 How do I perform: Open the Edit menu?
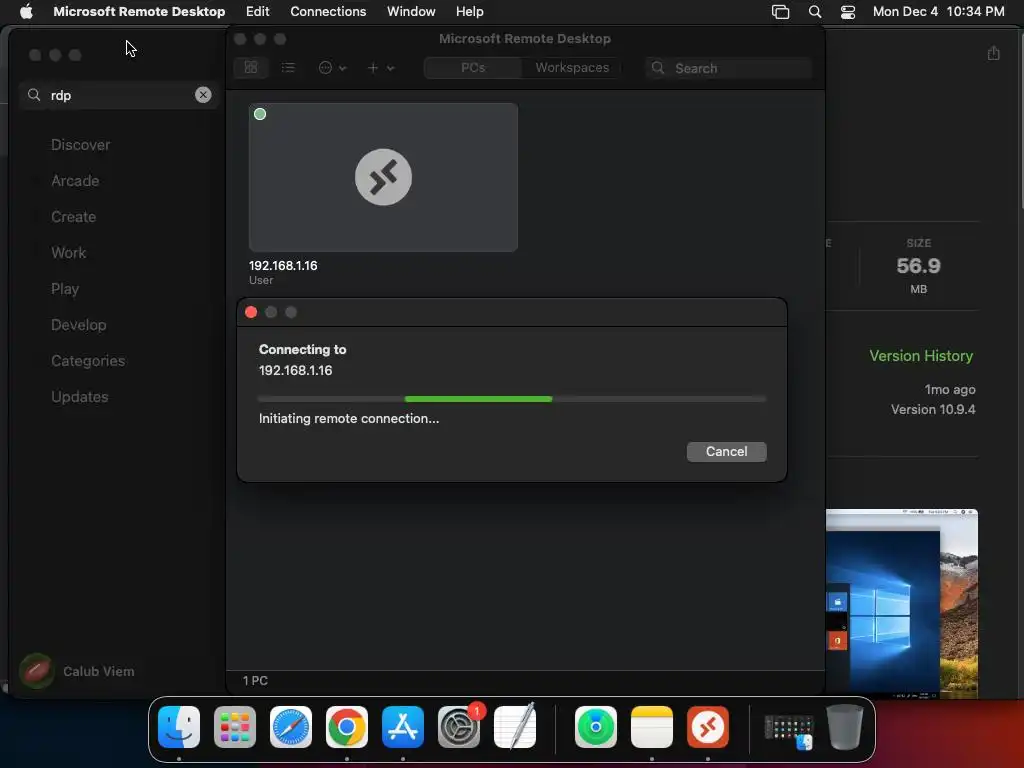(257, 11)
